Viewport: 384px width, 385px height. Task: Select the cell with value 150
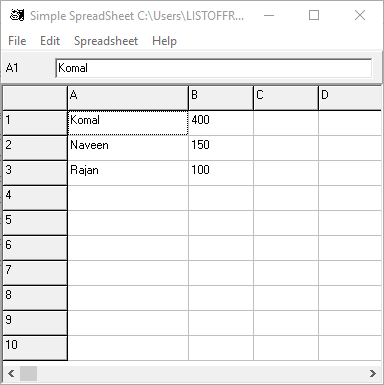[221, 148]
